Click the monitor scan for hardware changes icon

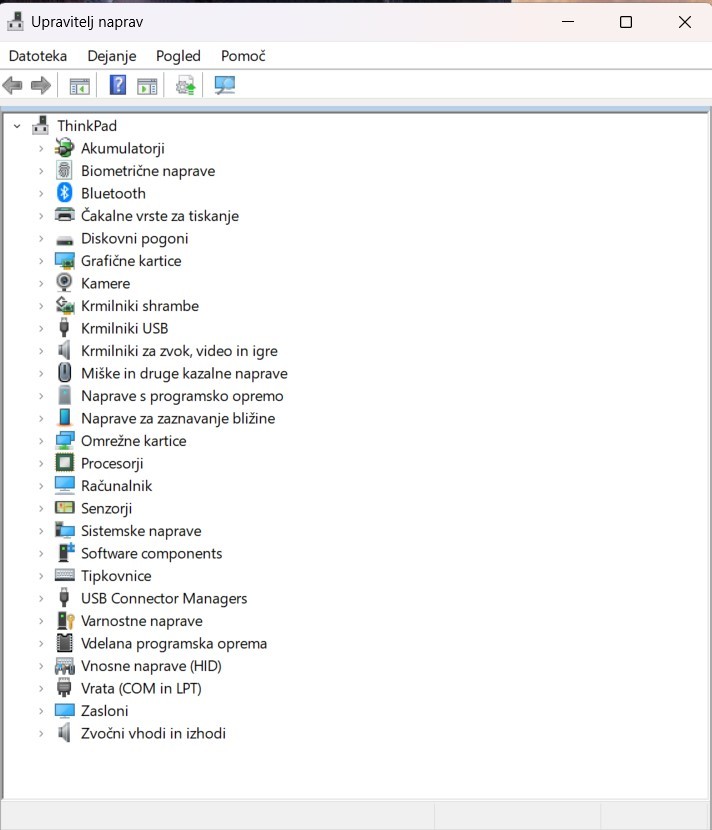click(x=225, y=86)
